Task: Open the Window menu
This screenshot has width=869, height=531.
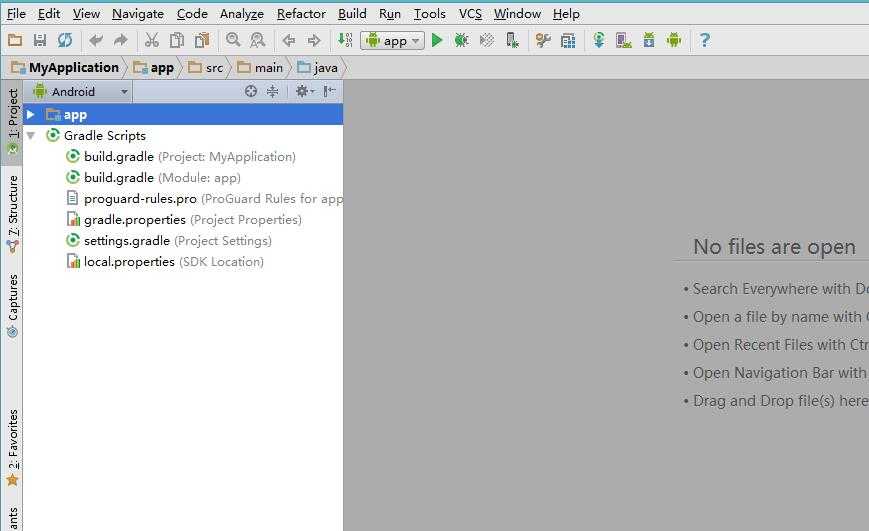Action: [517, 14]
